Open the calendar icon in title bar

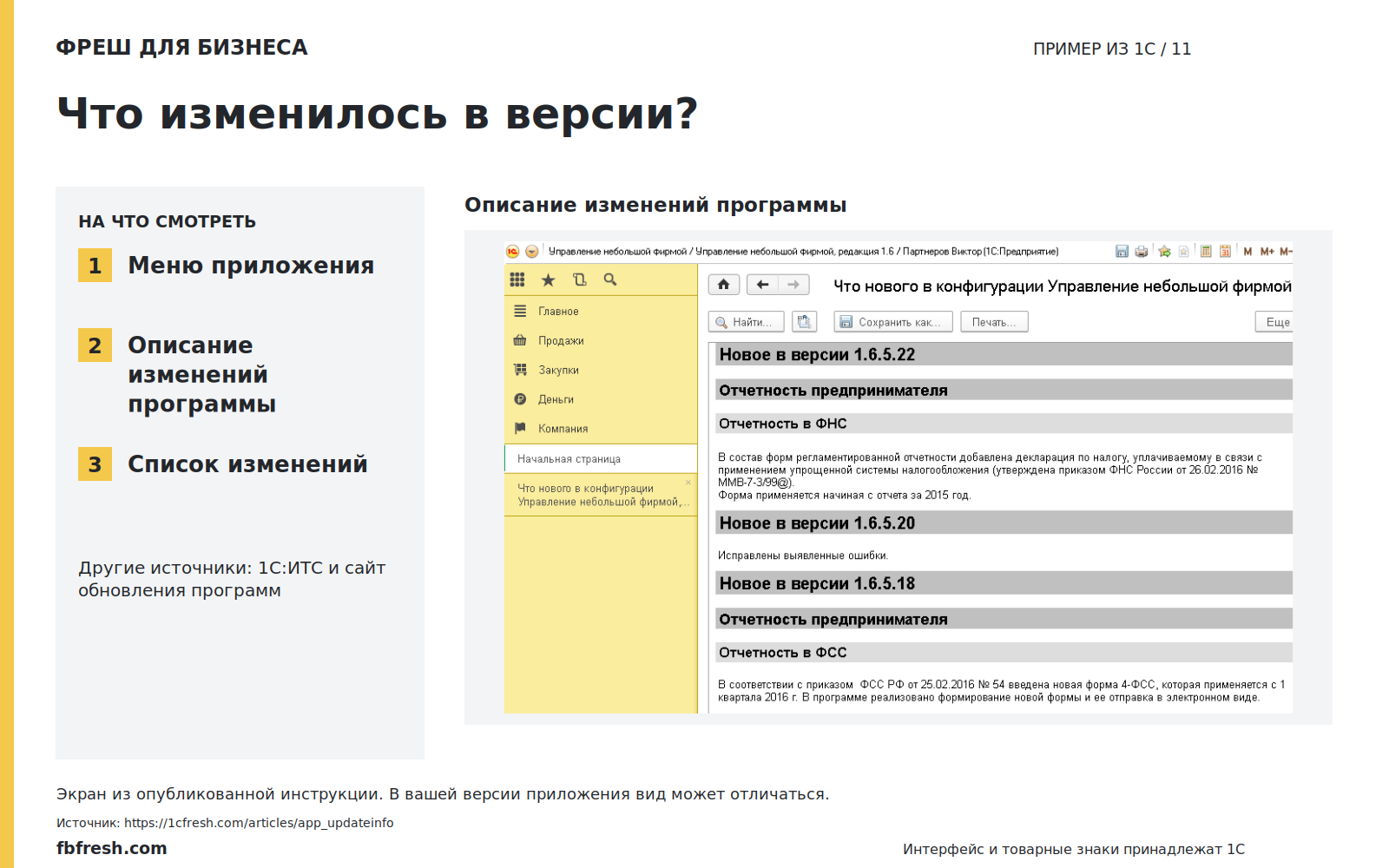pos(1225,252)
